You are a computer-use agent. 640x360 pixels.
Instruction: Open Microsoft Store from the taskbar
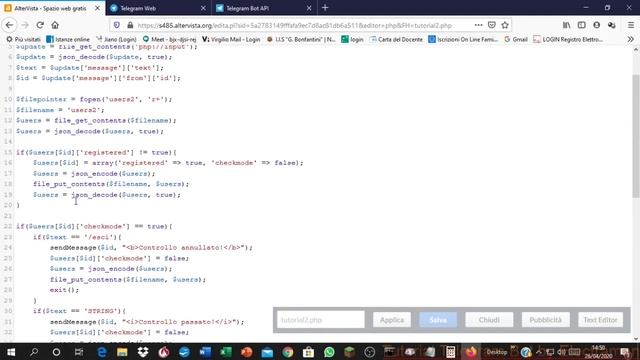[x=309, y=352]
